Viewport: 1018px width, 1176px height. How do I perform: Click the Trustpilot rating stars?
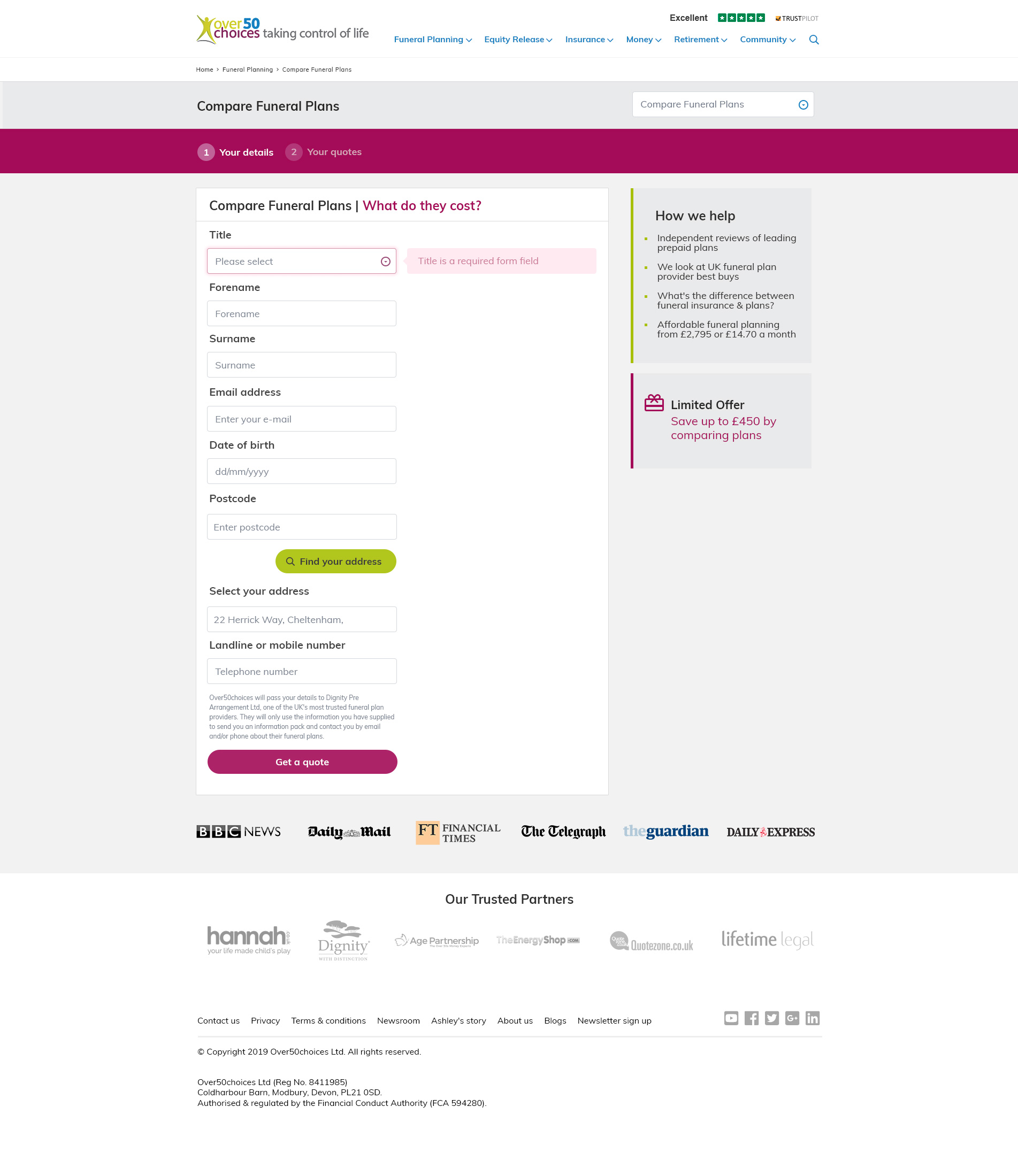point(741,18)
